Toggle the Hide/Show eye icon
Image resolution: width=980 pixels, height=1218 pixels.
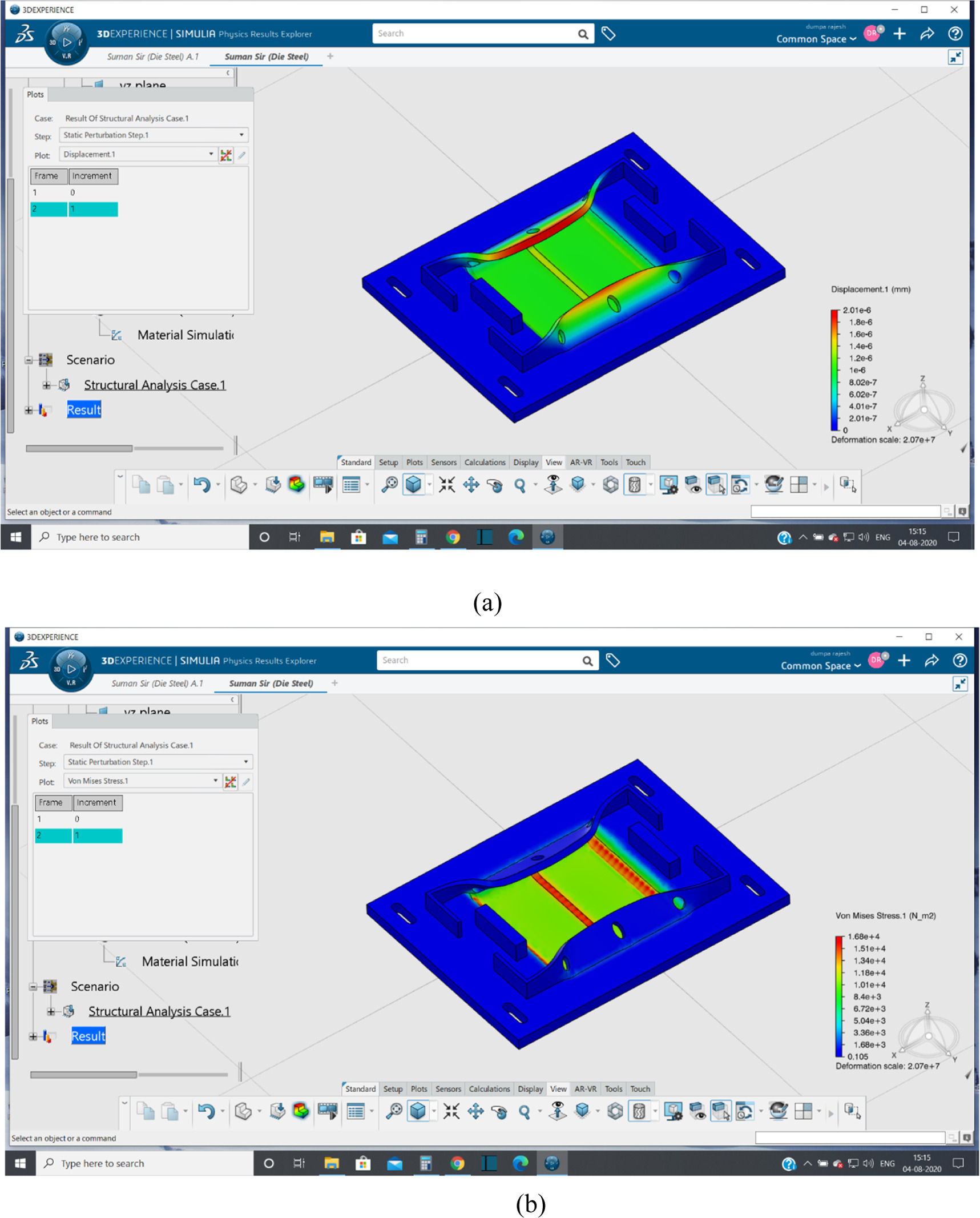click(x=693, y=487)
